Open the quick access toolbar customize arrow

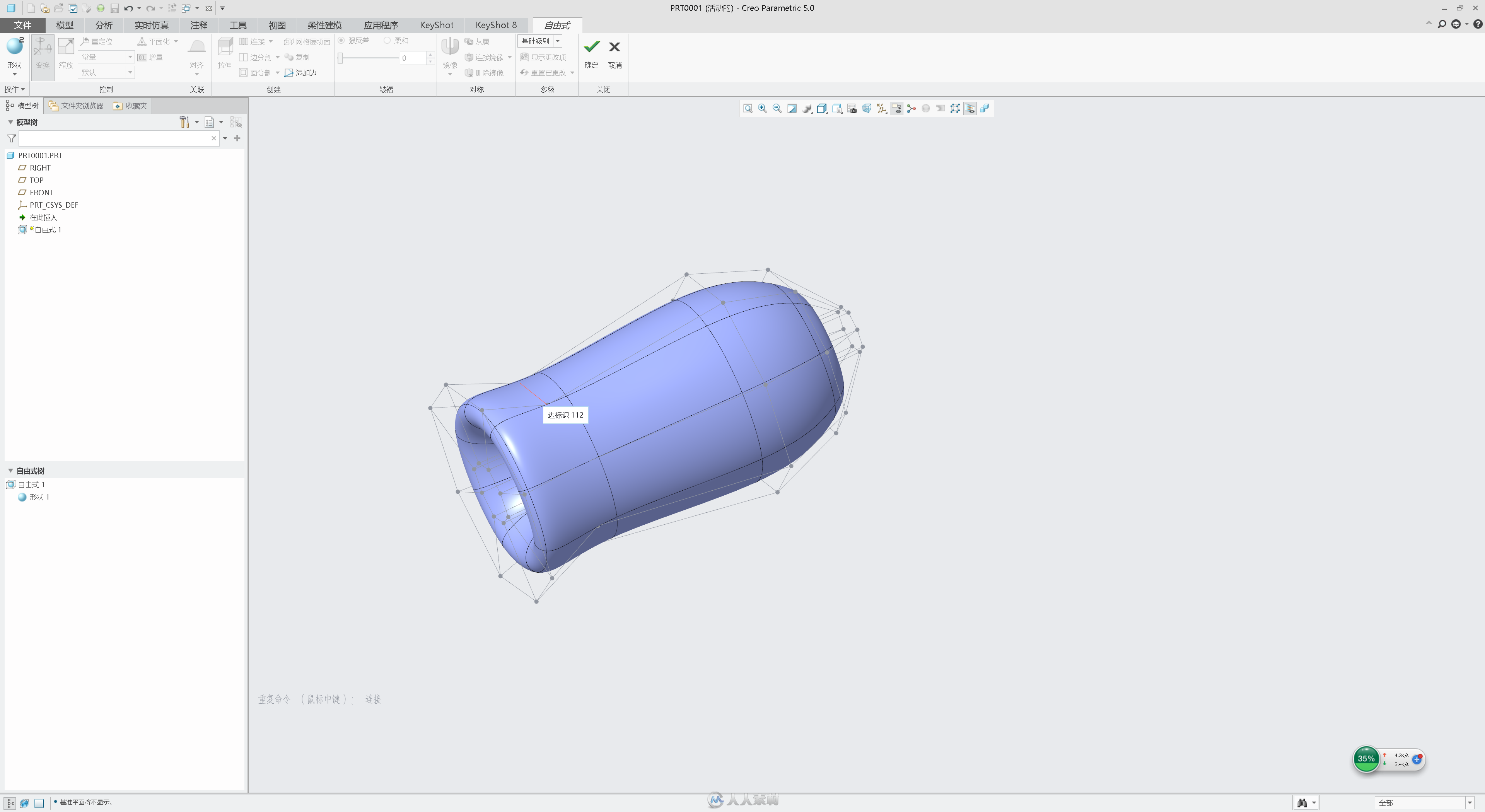222,8
